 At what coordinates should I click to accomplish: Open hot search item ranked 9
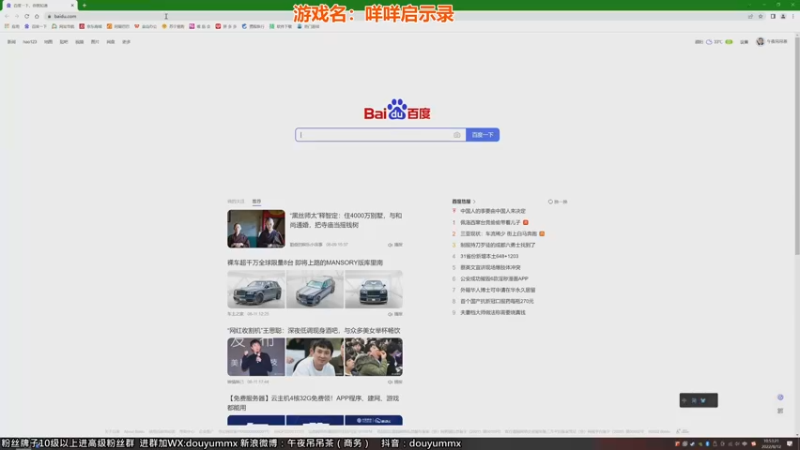pos(492,312)
